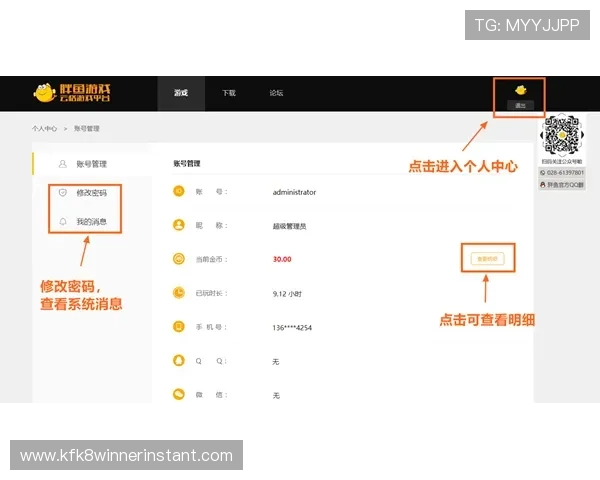Click the avatar icon of the 昵称 row
Viewport: 600px width, 480px height.
click(179, 225)
